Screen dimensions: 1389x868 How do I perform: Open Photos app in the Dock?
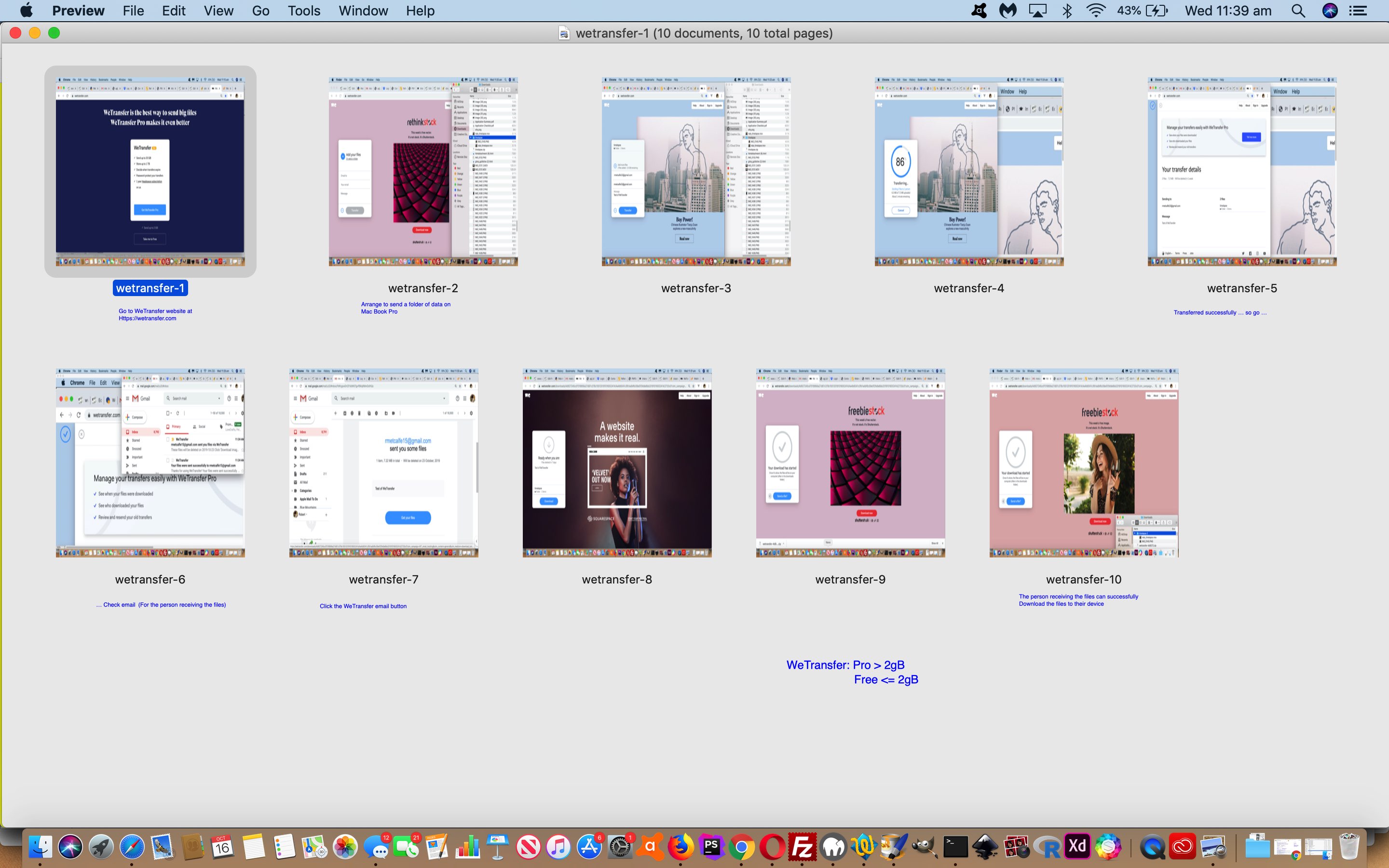pos(345,847)
